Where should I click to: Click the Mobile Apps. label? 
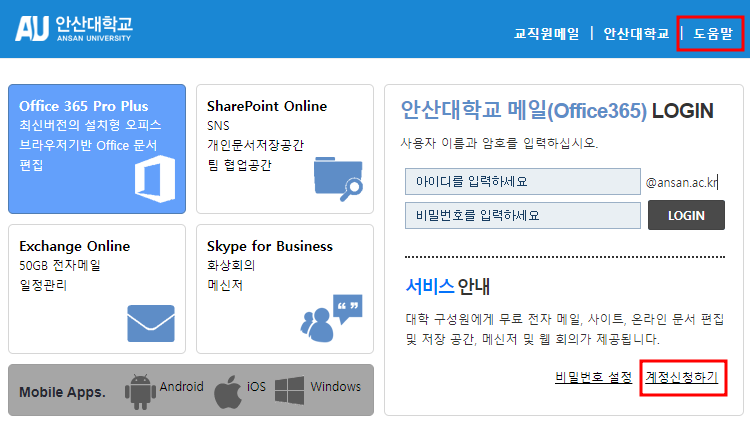click(62, 392)
